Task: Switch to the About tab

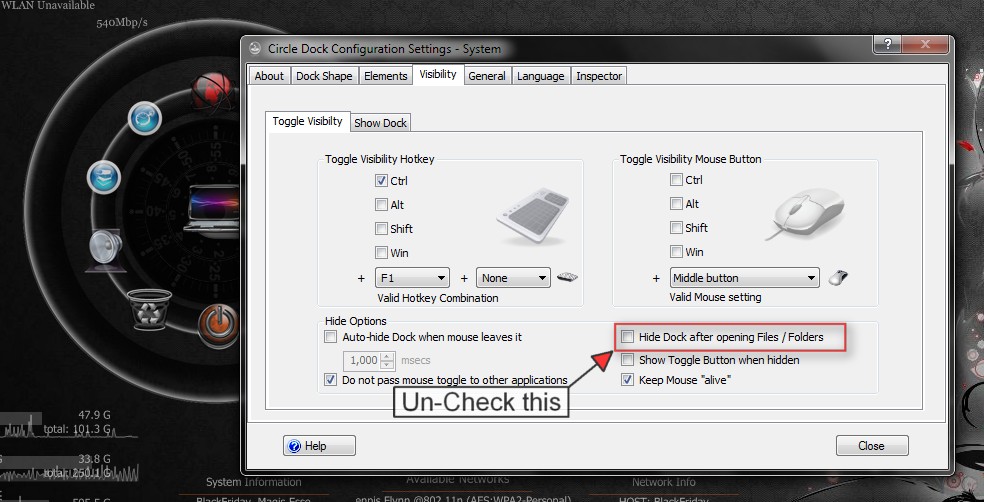Action: pos(269,76)
